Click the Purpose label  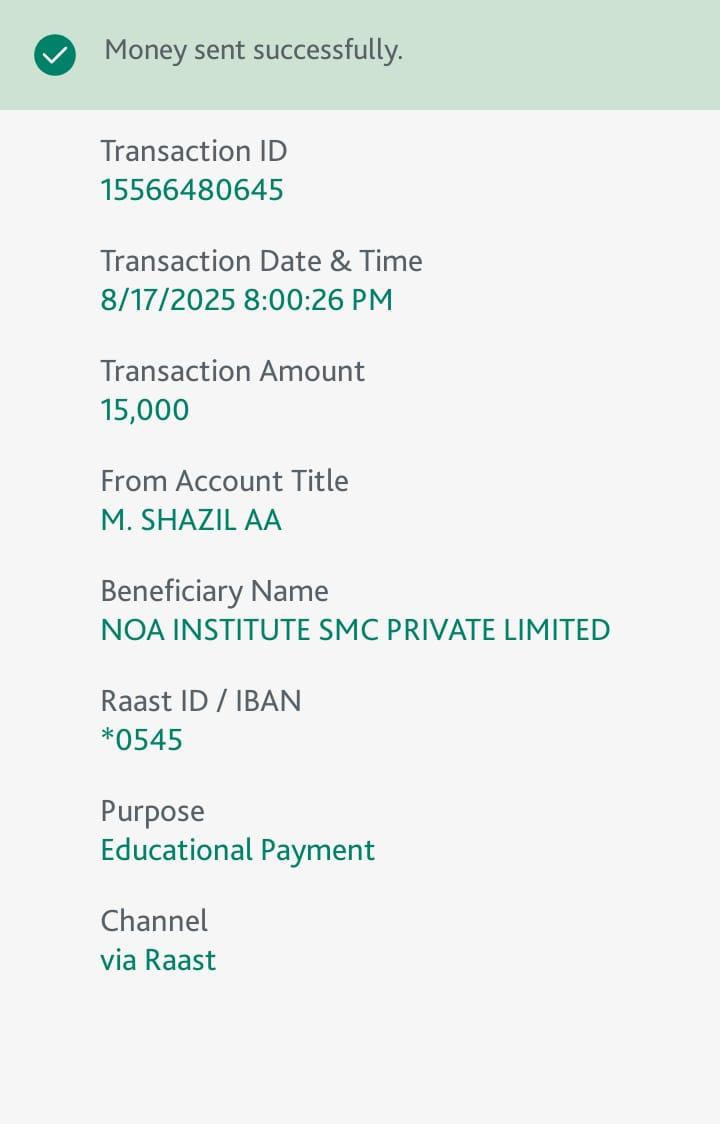(152, 811)
